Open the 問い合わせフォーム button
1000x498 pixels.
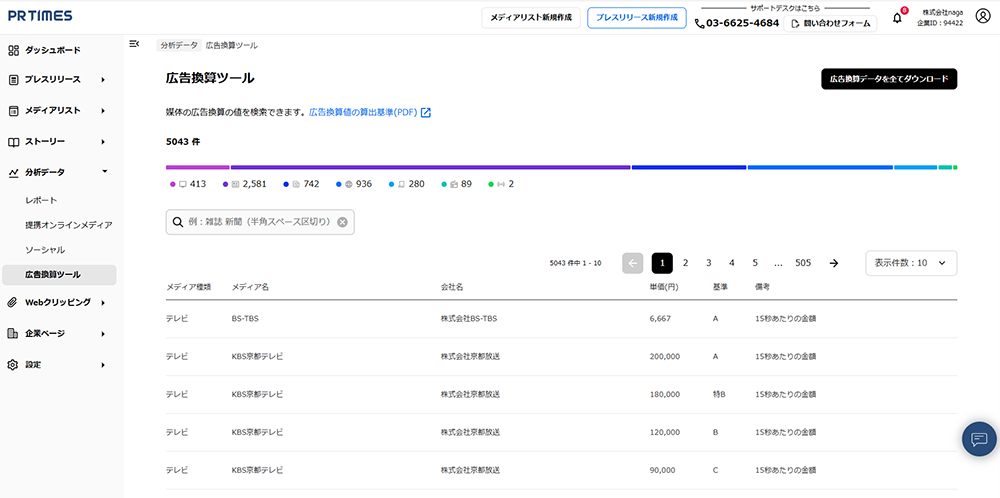coord(830,24)
